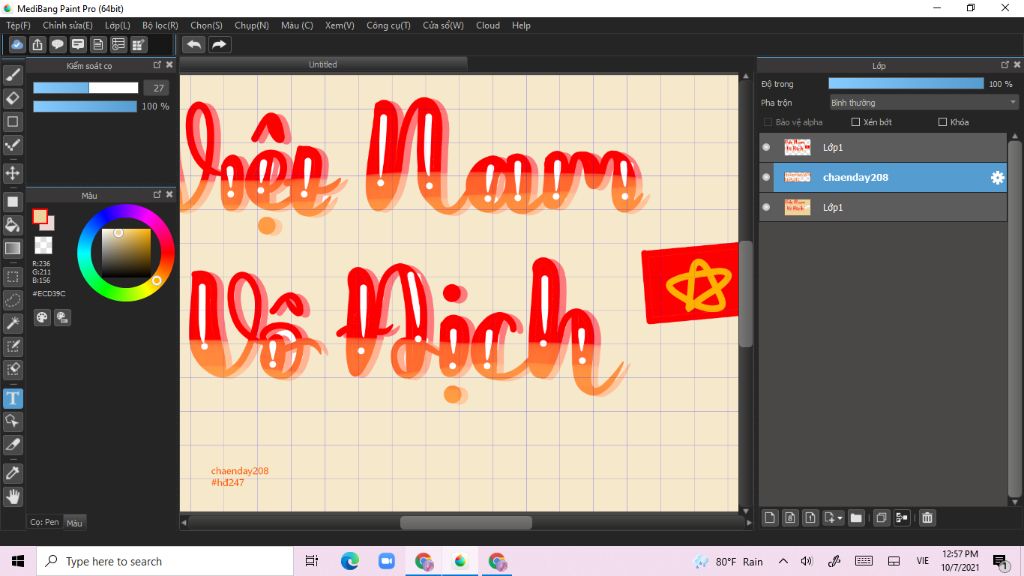Click the brush size value field 27
The height and width of the screenshot is (576, 1024).
[x=157, y=88]
